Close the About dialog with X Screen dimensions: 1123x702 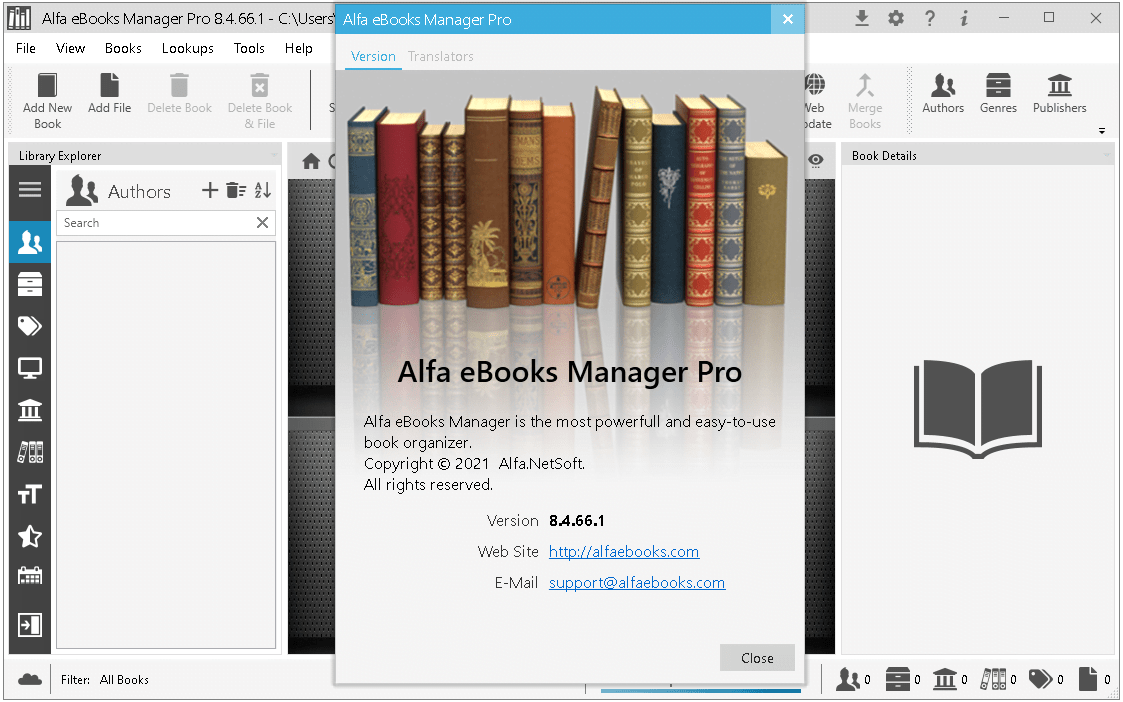[x=788, y=19]
